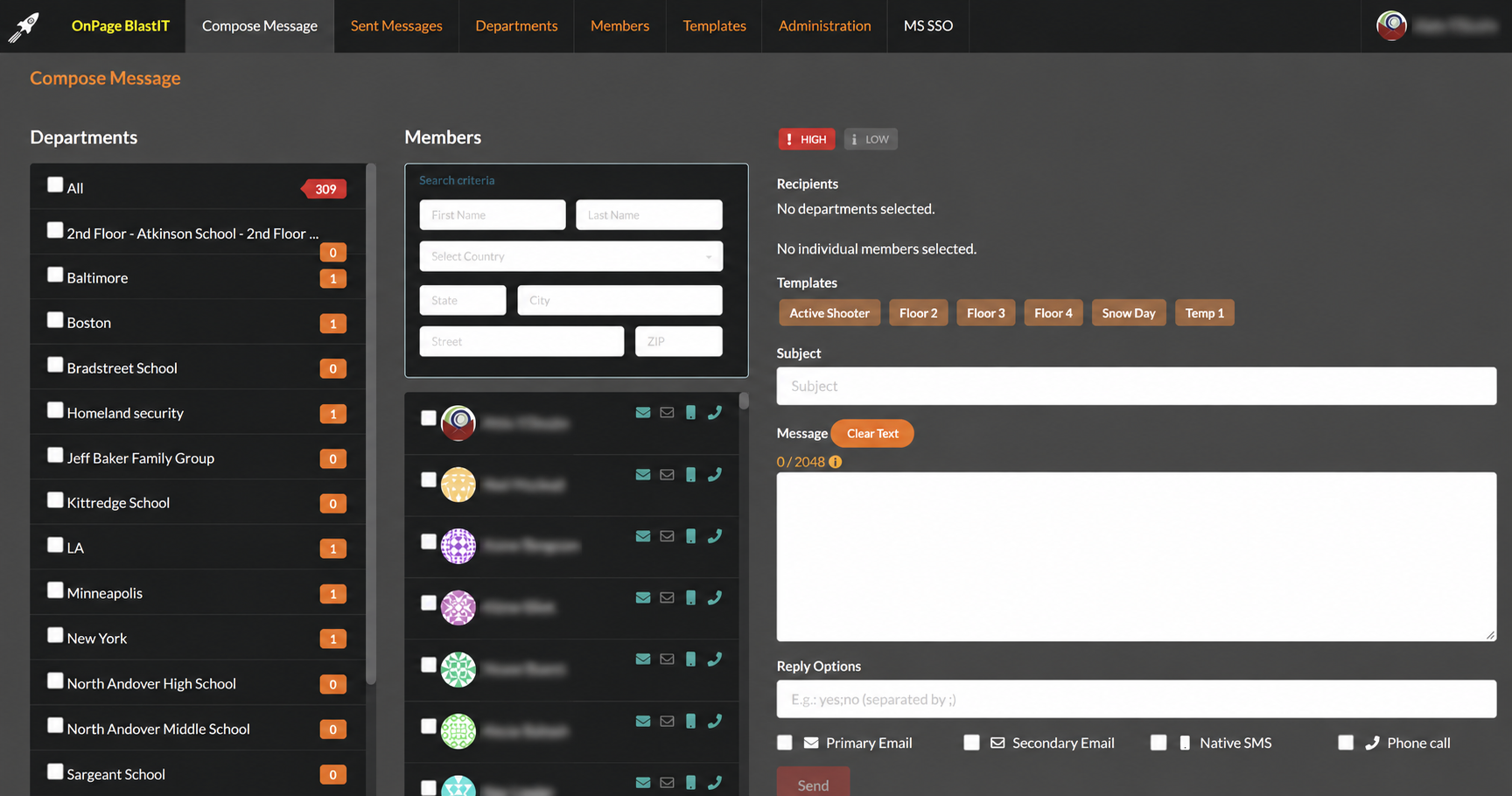Click the phone call icon in fifth member row
Screen dimensions: 1512x796
(x=715, y=660)
